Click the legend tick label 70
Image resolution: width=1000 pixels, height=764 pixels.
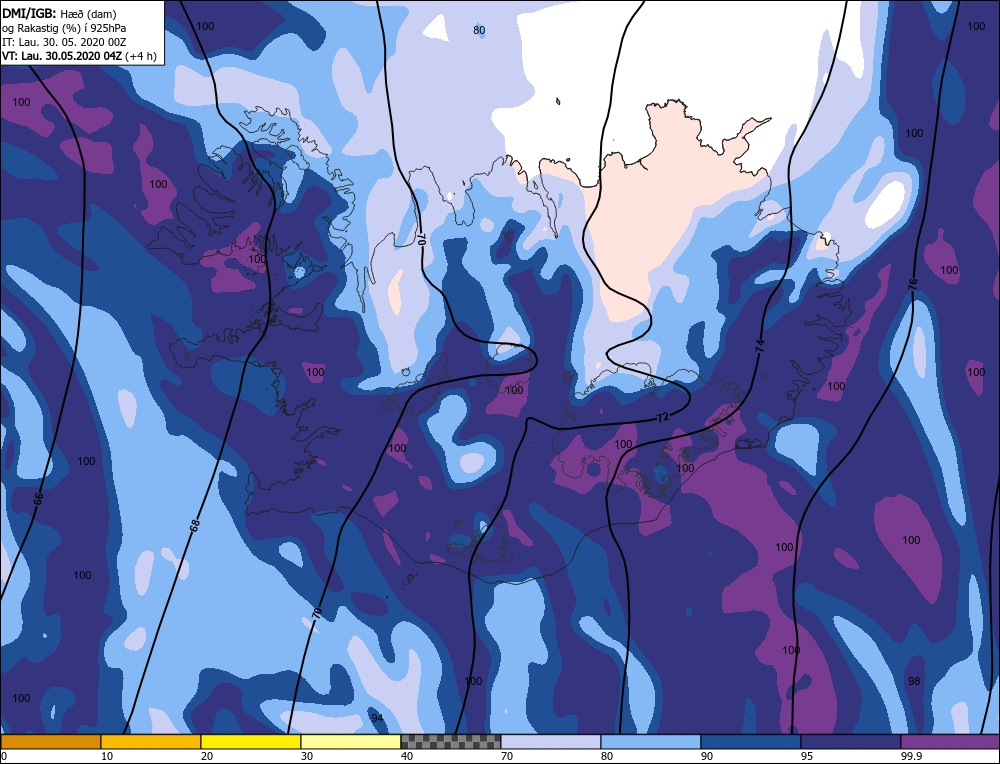507,756
